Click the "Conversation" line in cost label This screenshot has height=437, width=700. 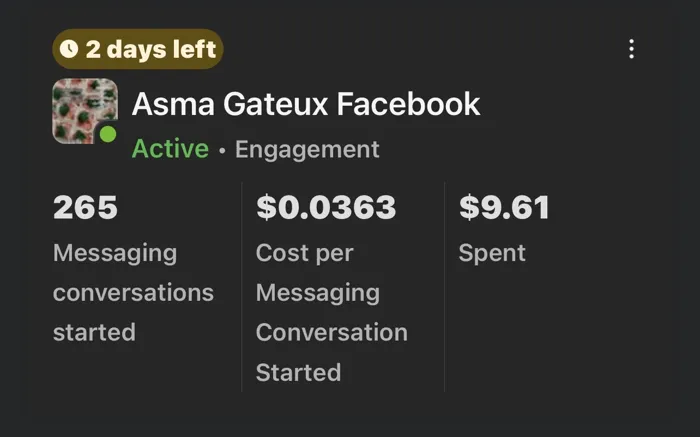(x=331, y=332)
